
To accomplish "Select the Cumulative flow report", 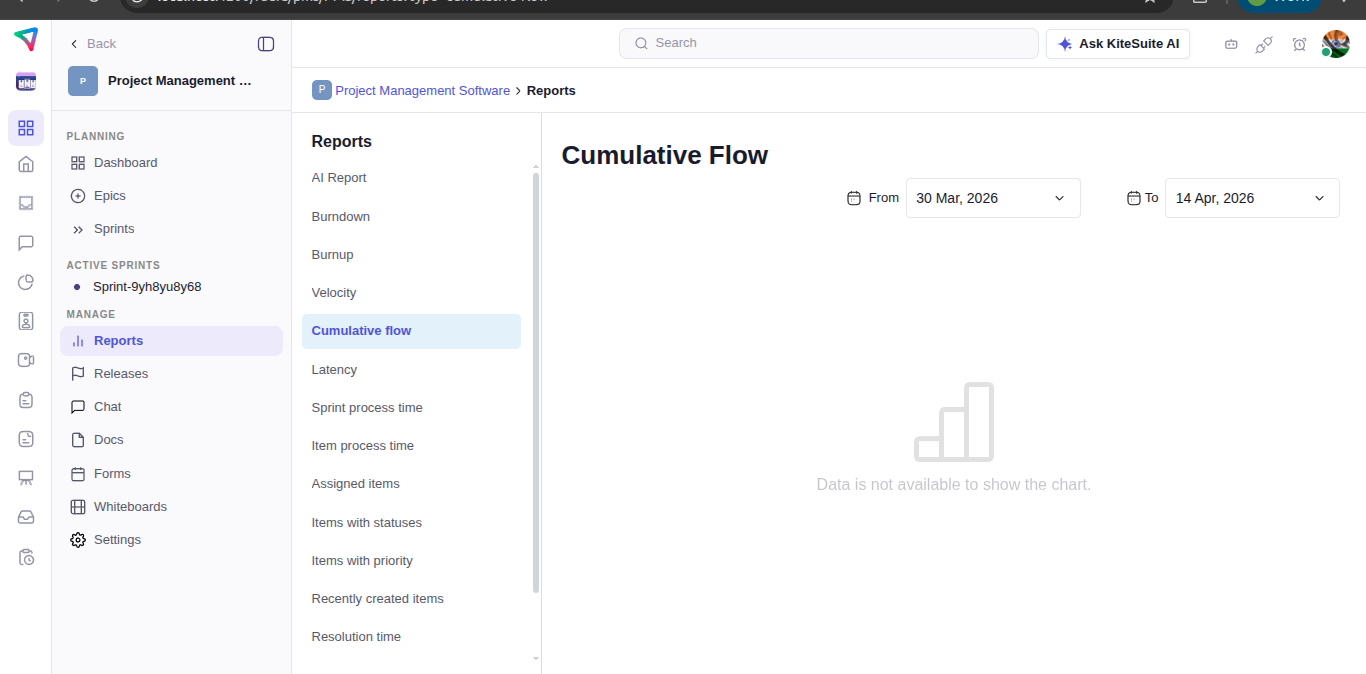I will pyautogui.click(x=411, y=331).
